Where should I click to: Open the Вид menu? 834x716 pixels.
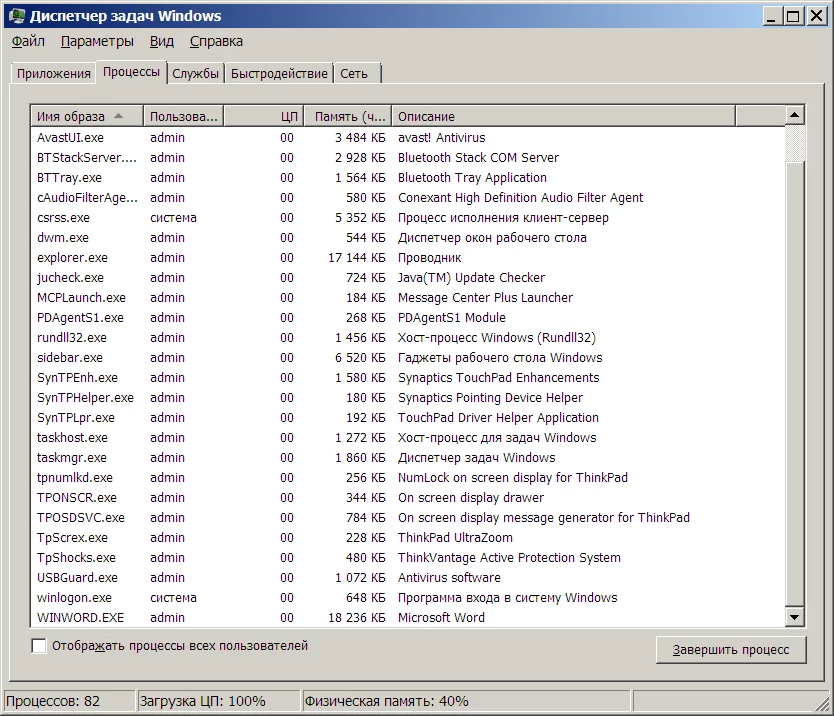click(161, 42)
